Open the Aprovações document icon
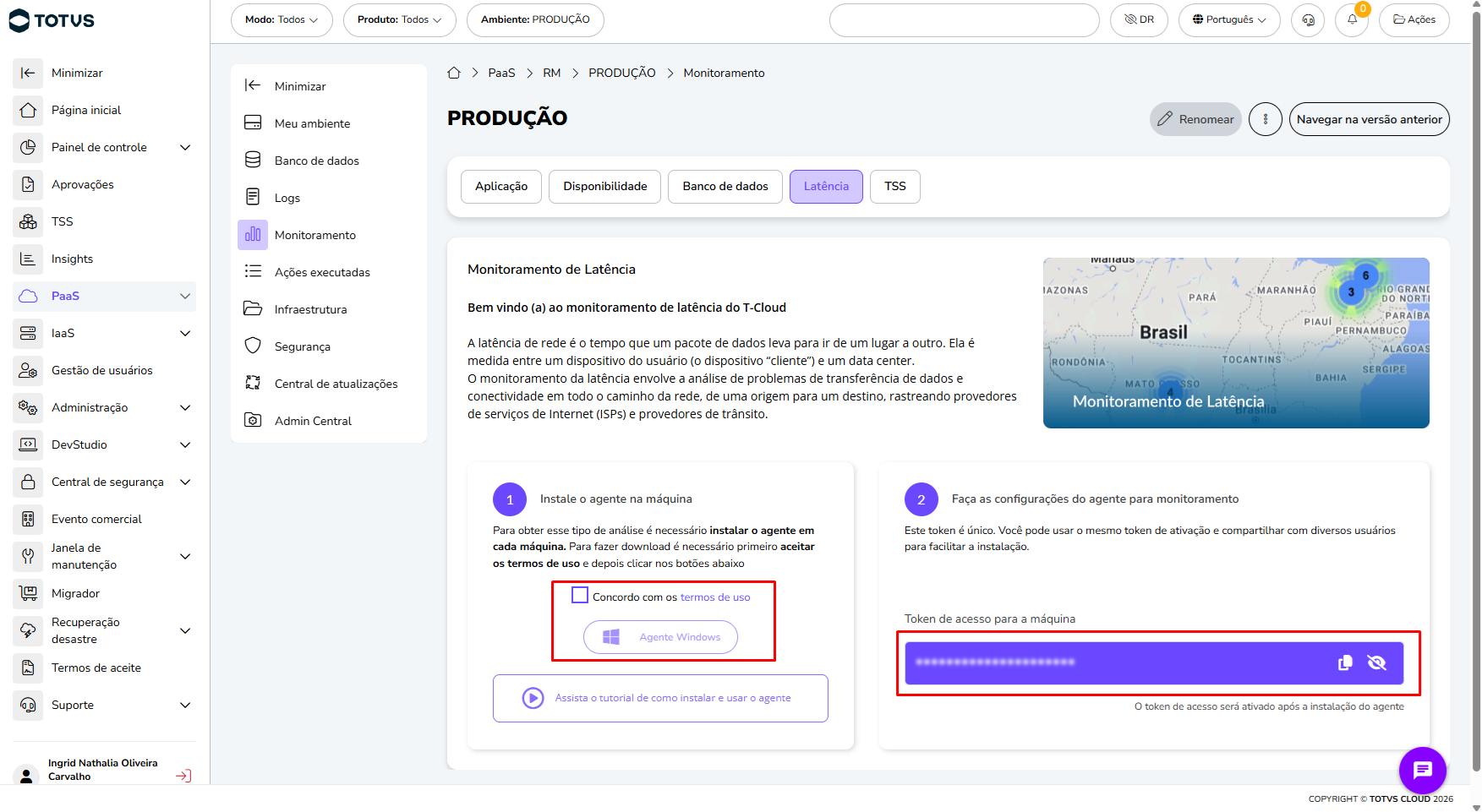Image resolution: width=1482 pixels, height=812 pixels. pos(28,184)
